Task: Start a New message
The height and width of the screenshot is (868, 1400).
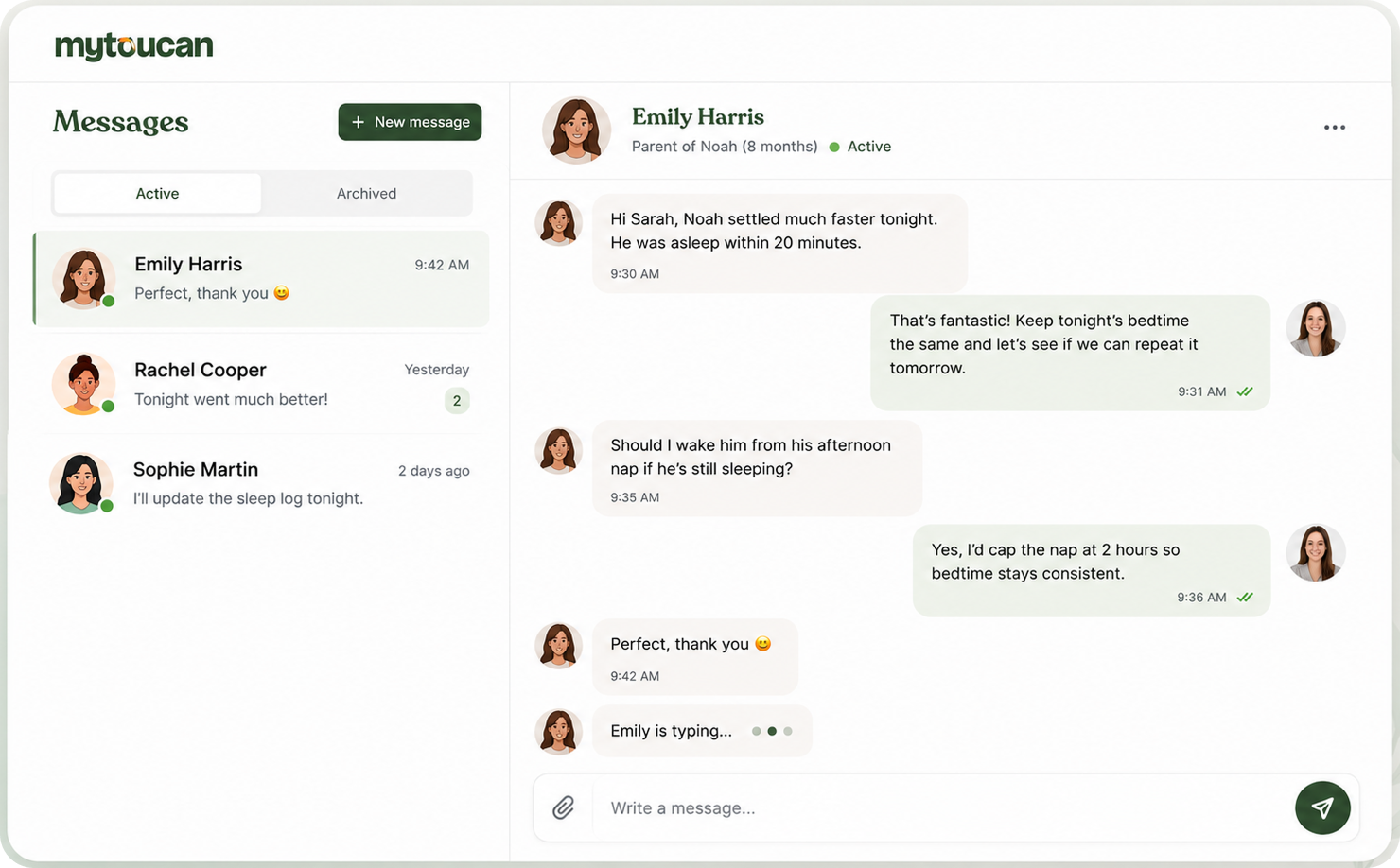Action: pyautogui.click(x=410, y=122)
